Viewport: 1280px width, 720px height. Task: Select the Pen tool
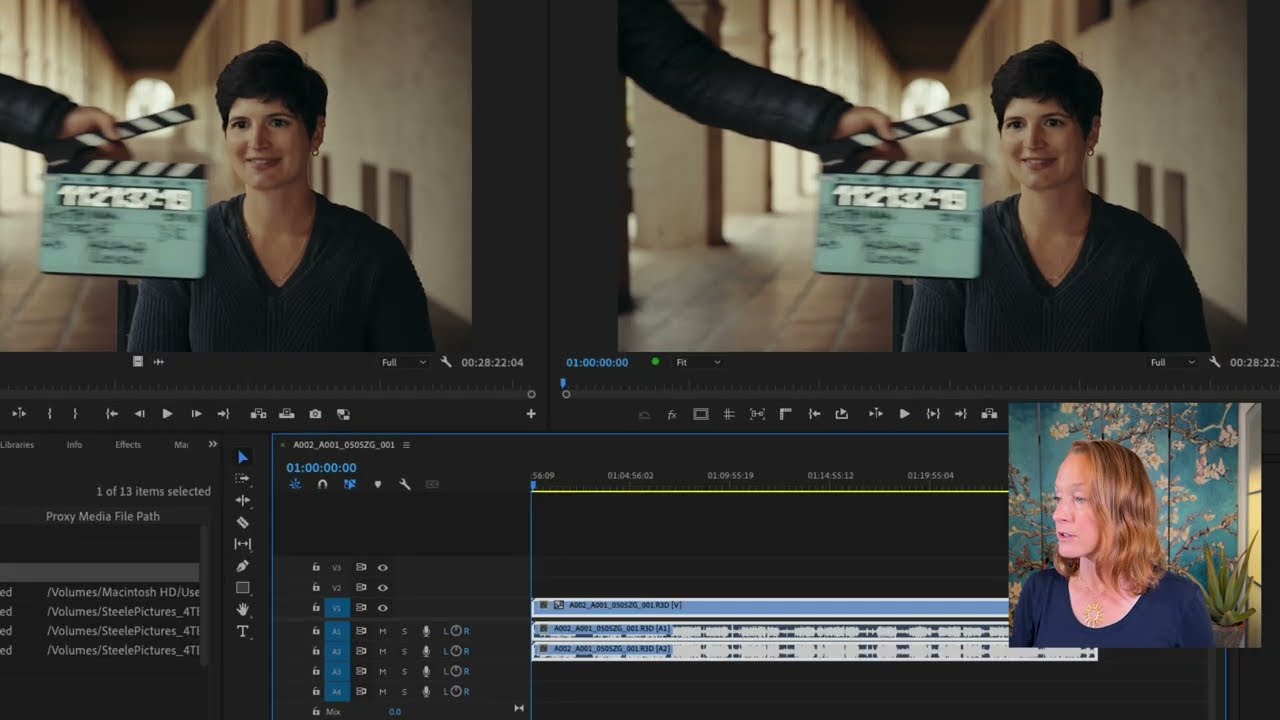pyautogui.click(x=242, y=566)
